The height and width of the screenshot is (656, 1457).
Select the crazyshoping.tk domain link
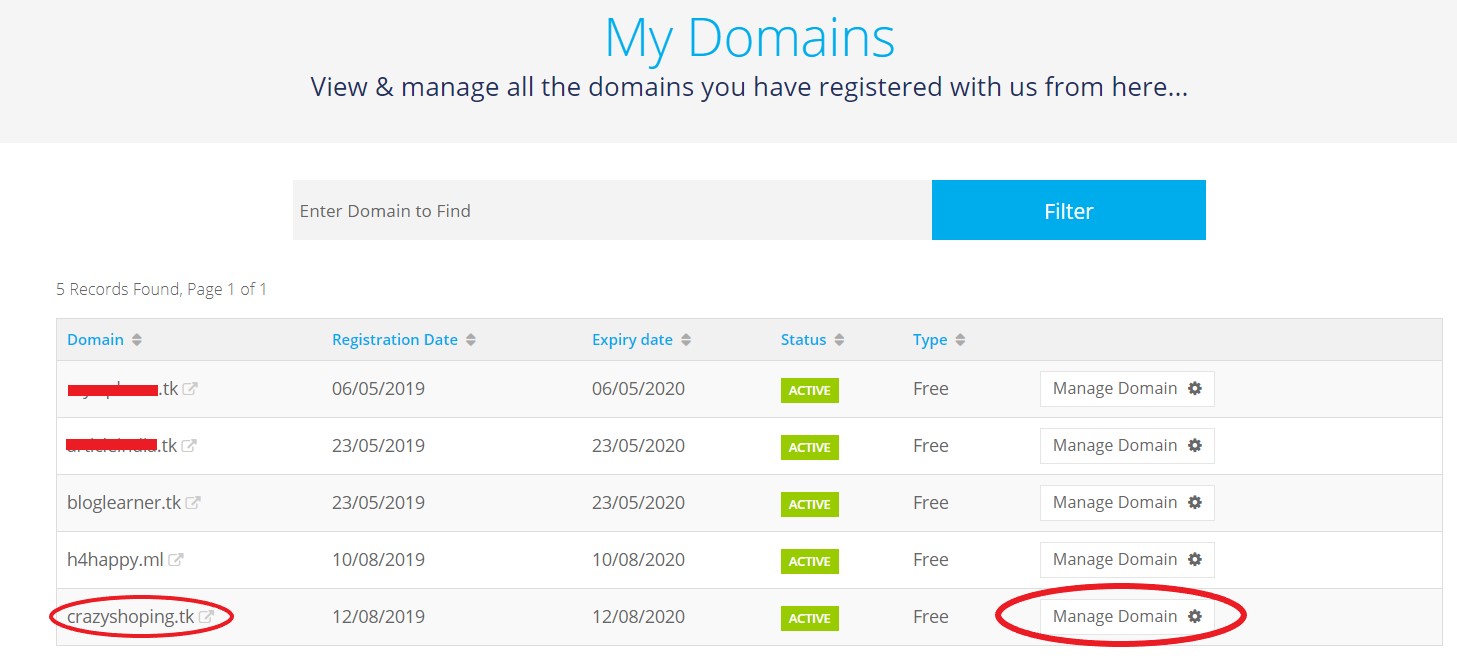131,616
